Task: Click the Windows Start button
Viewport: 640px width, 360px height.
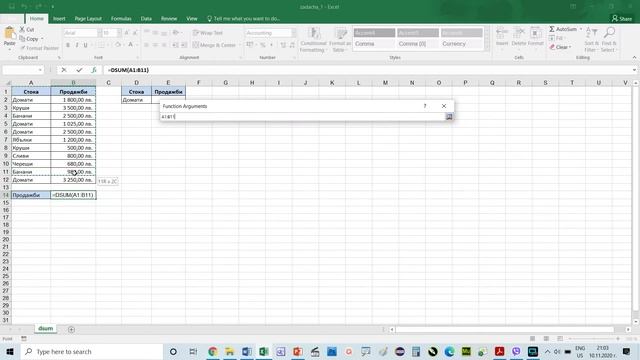Action: pyautogui.click(x=10, y=351)
